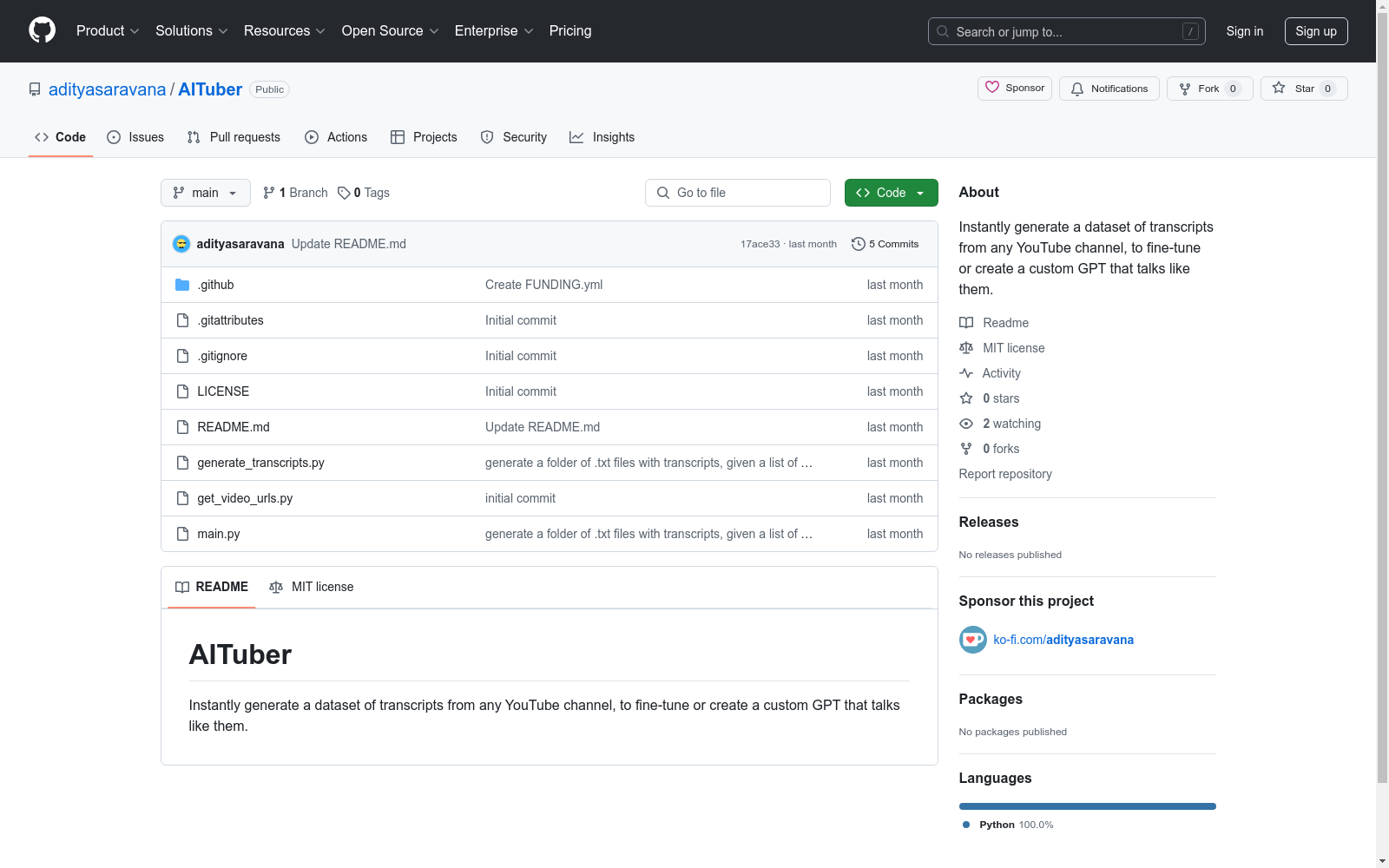Click the .gitignore file icon
This screenshot has height=868, width=1389.
click(182, 356)
